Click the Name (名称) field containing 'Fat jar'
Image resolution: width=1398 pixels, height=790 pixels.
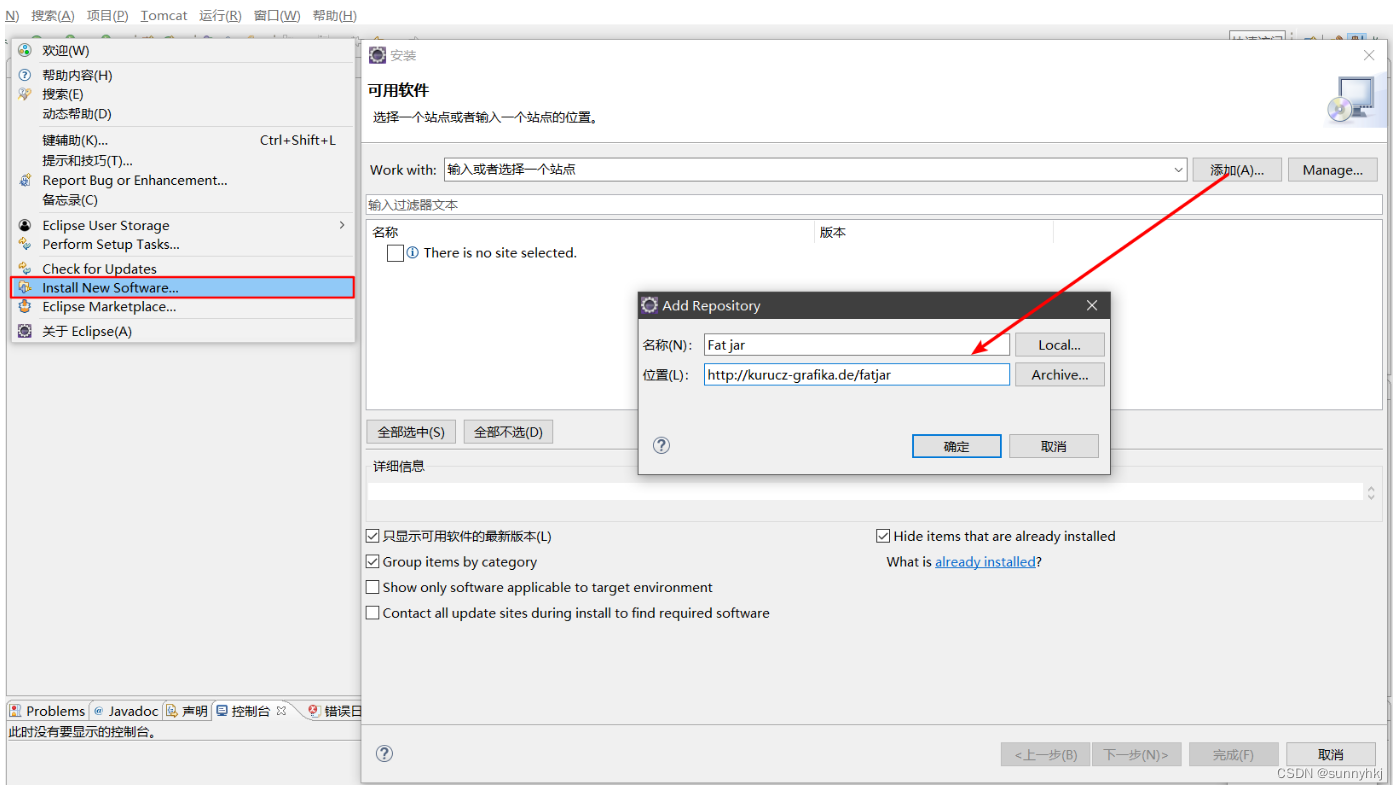pos(856,345)
